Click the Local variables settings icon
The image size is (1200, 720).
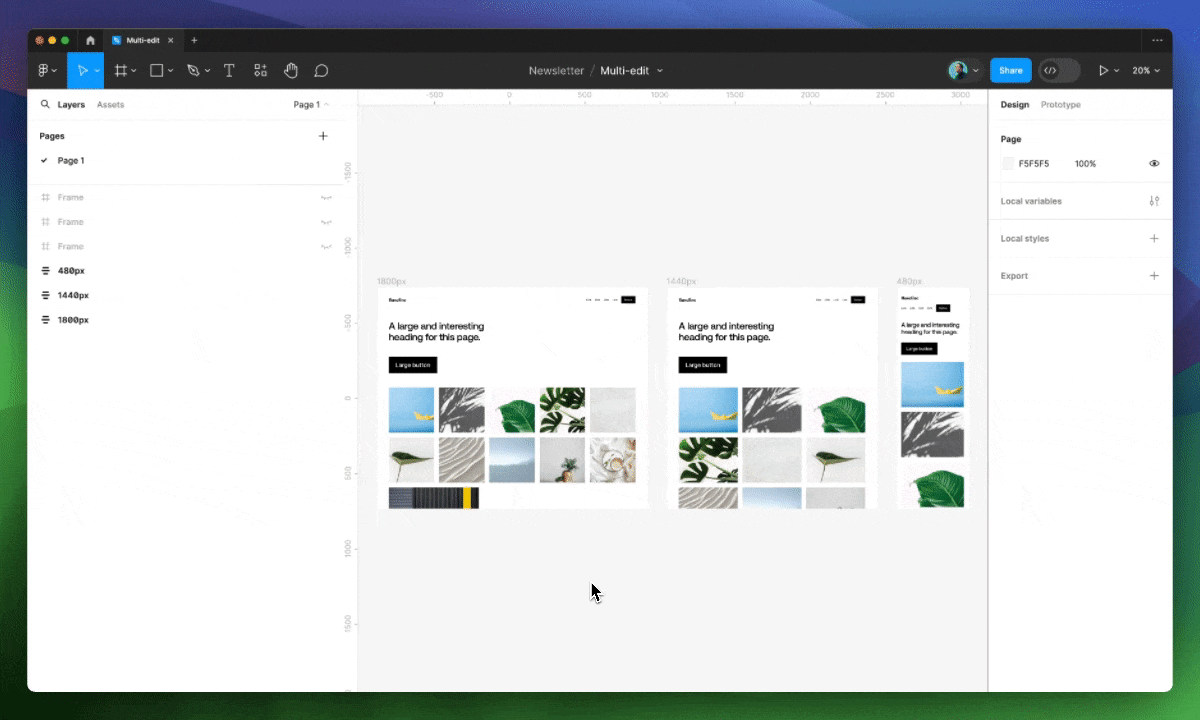pos(1154,201)
